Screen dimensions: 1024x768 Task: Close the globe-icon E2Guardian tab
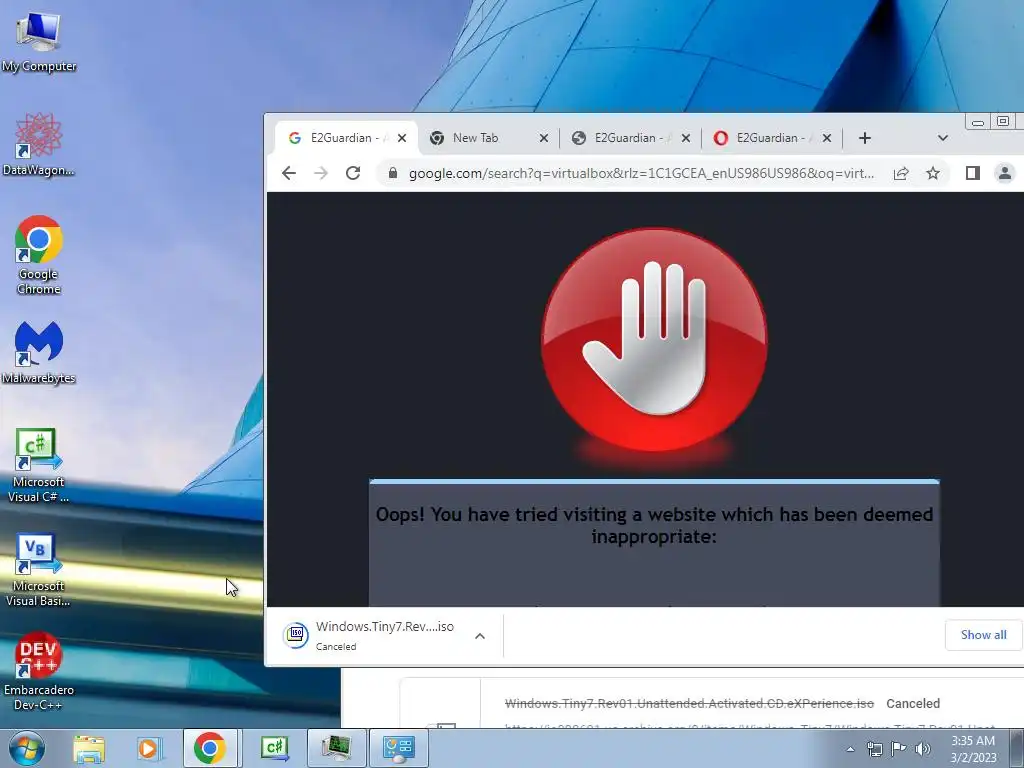(685, 138)
